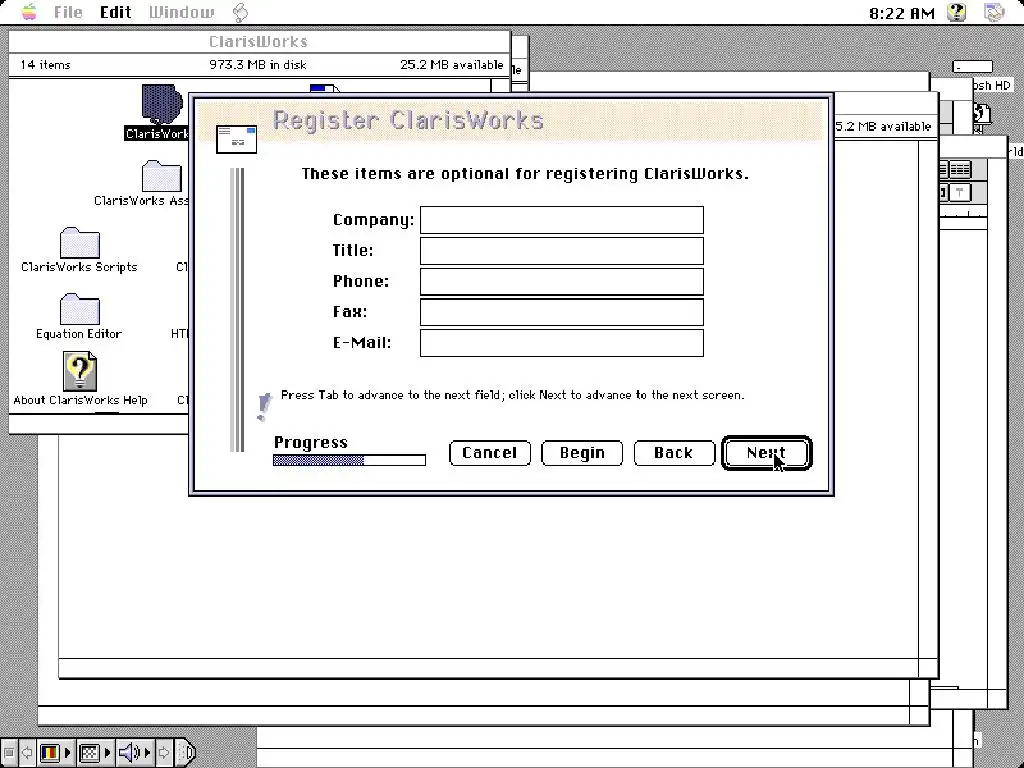This screenshot has width=1024, height=768.
Task: Select the ClarisWorks Assistants folder icon
Action: 161,176
